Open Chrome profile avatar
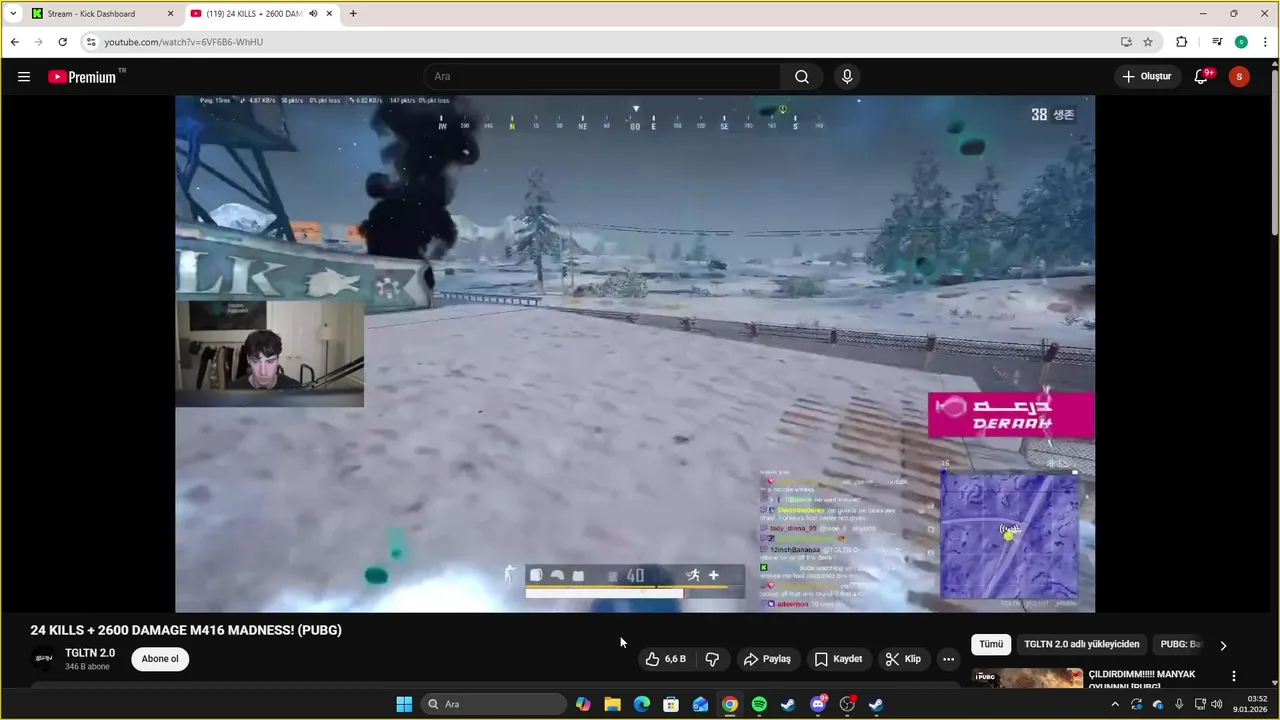This screenshot has width=1280, height=720. coord(1241,42)
